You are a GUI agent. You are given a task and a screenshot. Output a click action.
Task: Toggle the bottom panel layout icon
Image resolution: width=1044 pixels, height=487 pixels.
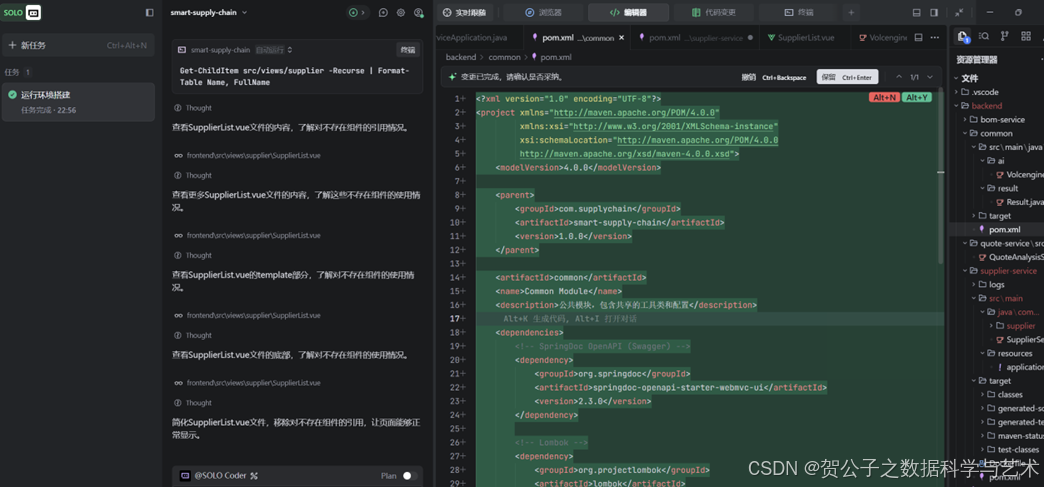[x=917, y=13]
